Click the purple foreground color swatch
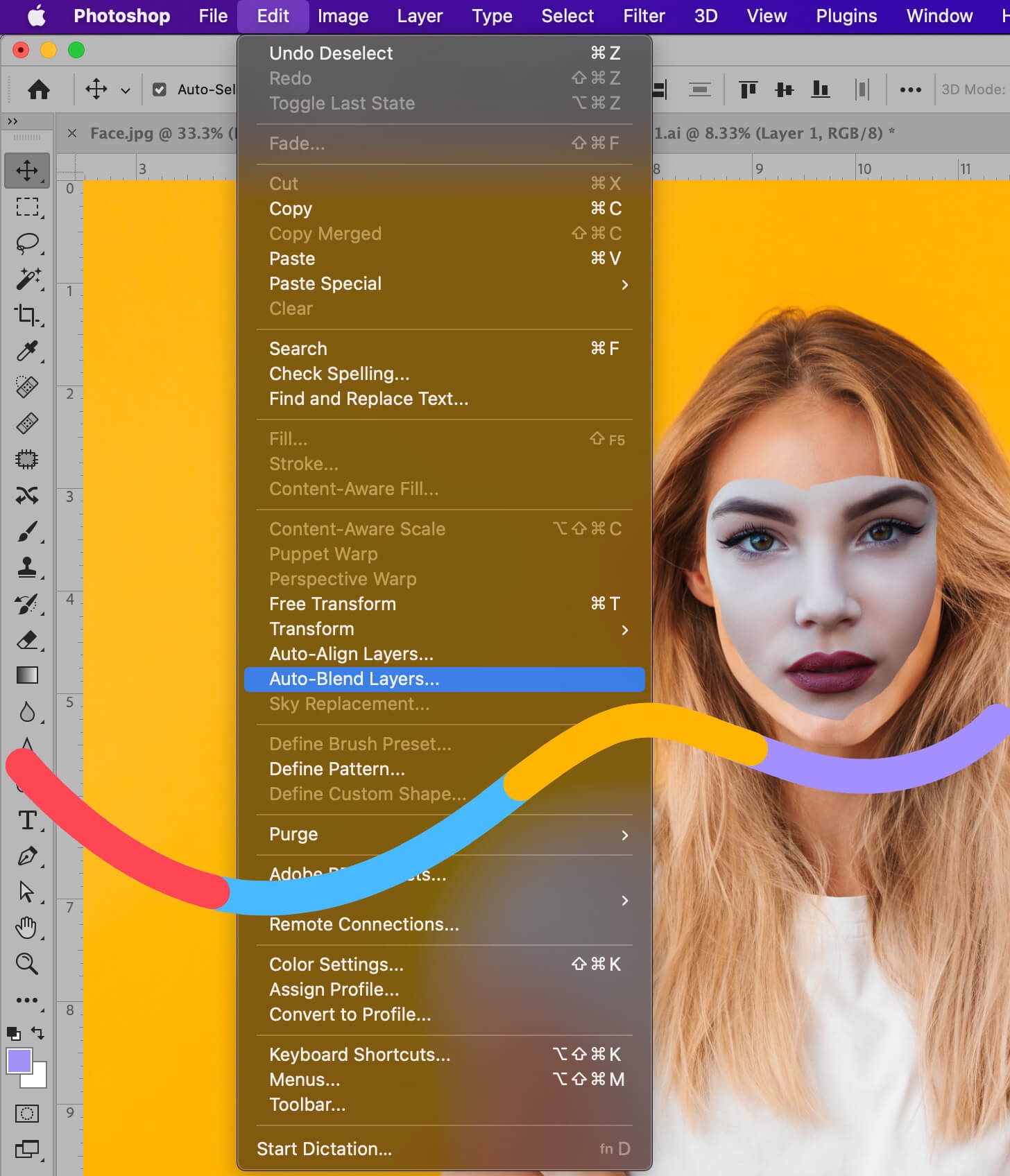This screenshot has width=1010, height=1176. tap(19, 1061)
